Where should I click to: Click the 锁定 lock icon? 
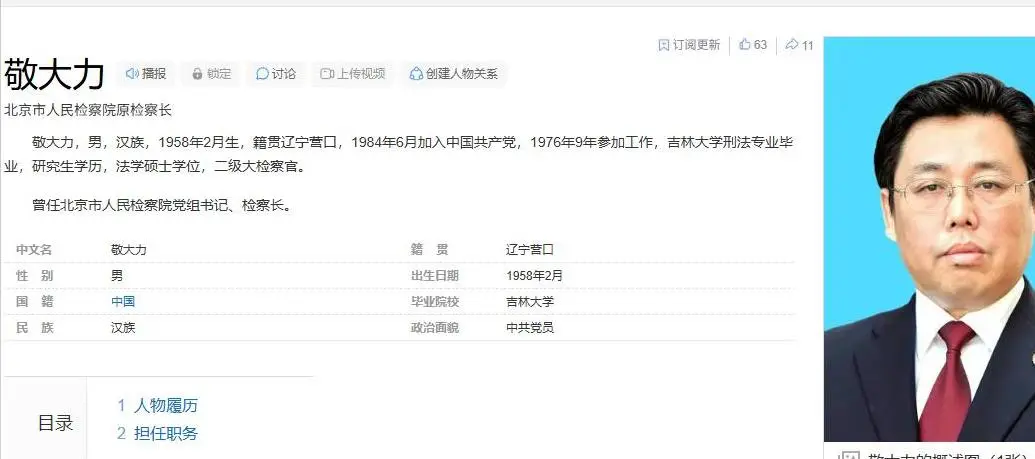[x=197, y=74]
